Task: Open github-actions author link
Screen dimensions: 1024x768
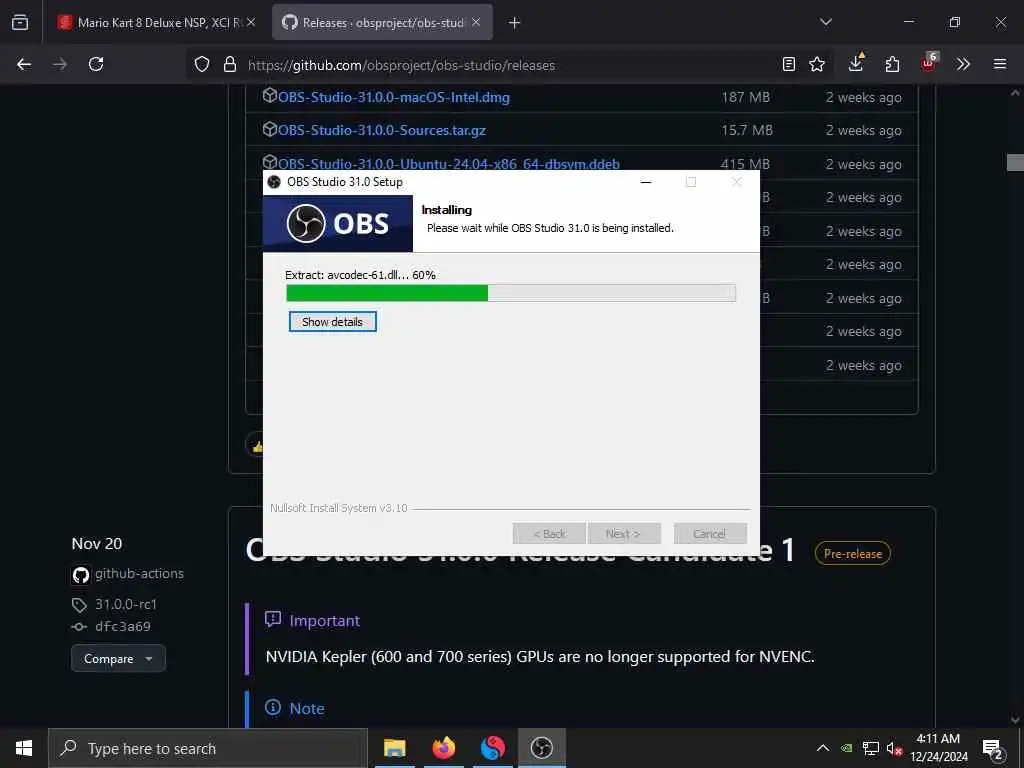Action: coord(139,573)
